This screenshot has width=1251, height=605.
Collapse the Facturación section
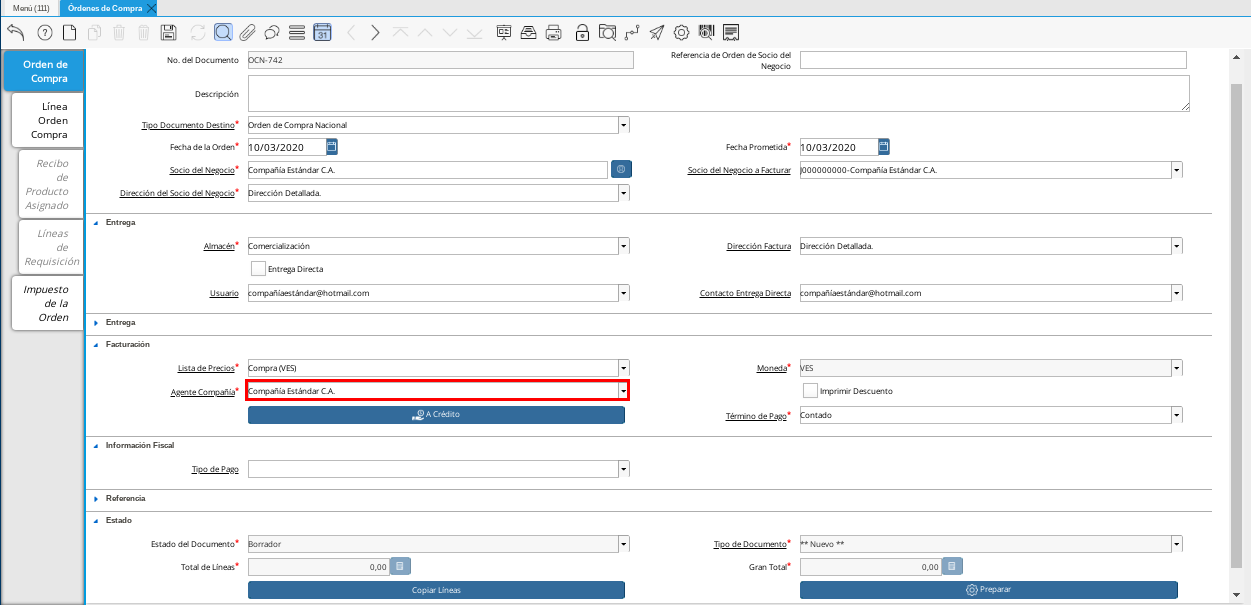[x=97, y=344]
